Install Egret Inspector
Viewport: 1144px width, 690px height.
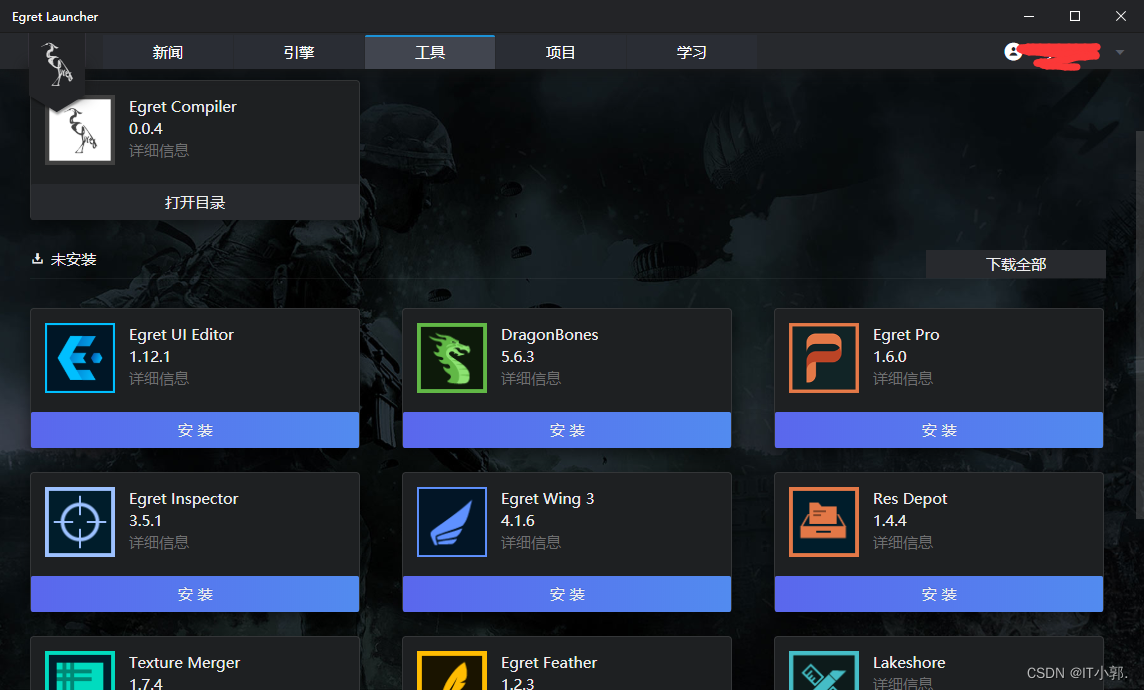click(195, 594)
